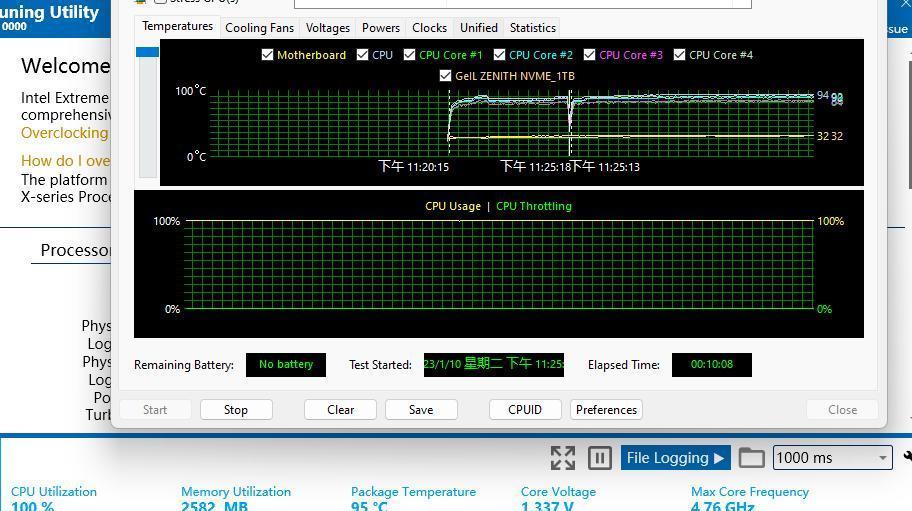Viewport: 912px width, 511px height.
Task: Click the Clear button
Action: 340,410
